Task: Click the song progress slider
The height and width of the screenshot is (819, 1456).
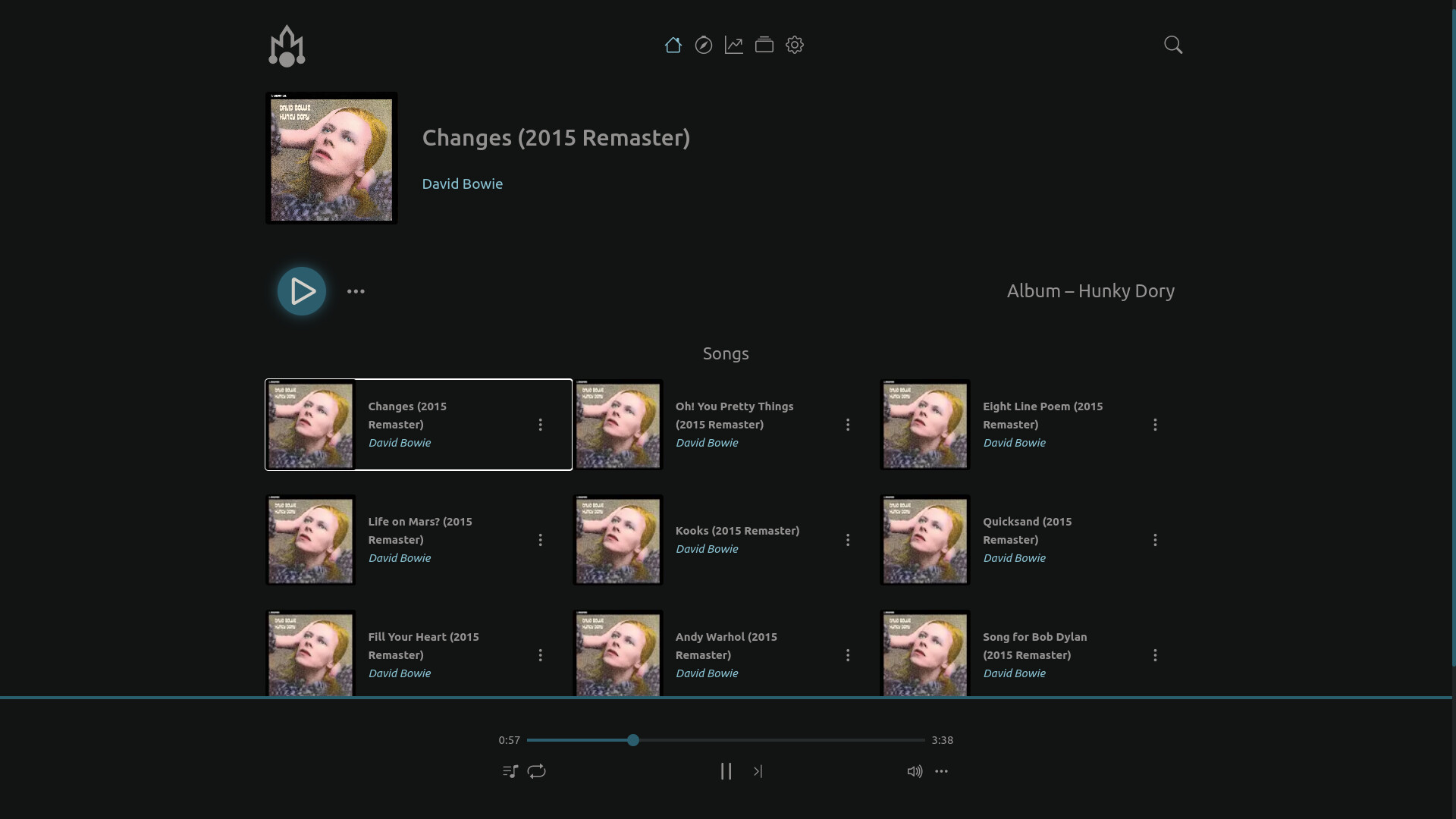Action: (726, 740)
